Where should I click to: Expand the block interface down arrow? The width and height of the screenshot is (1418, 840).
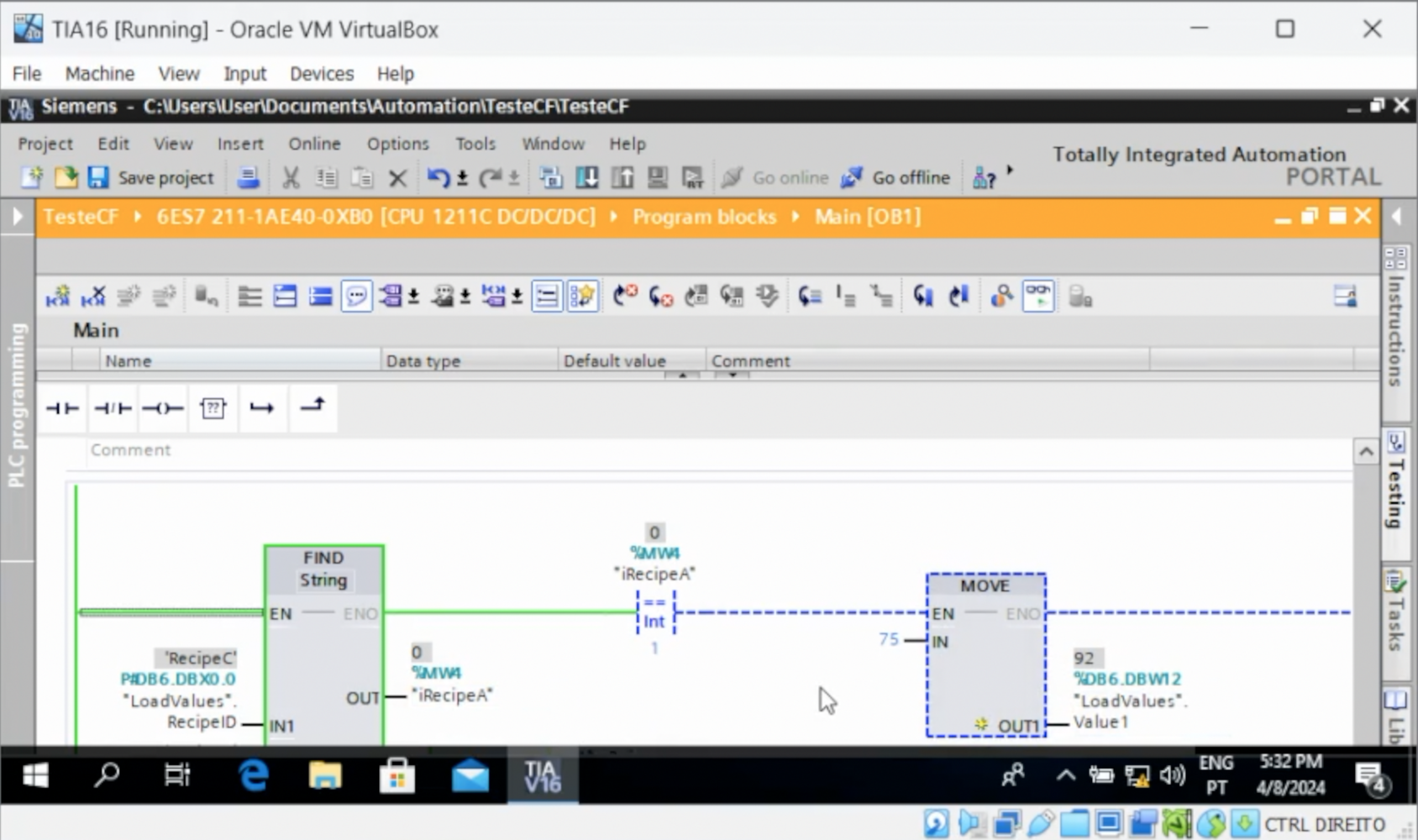click(x=732, y=375)
